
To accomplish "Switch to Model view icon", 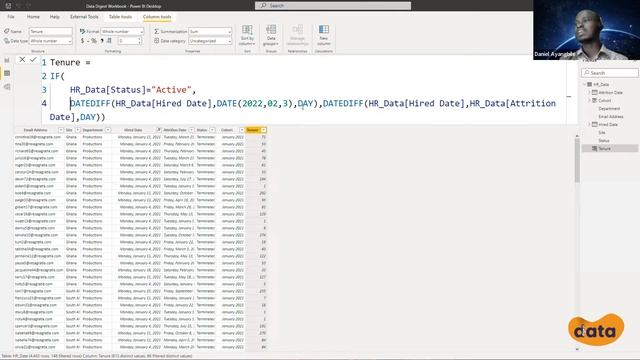I will click(7, 87).
